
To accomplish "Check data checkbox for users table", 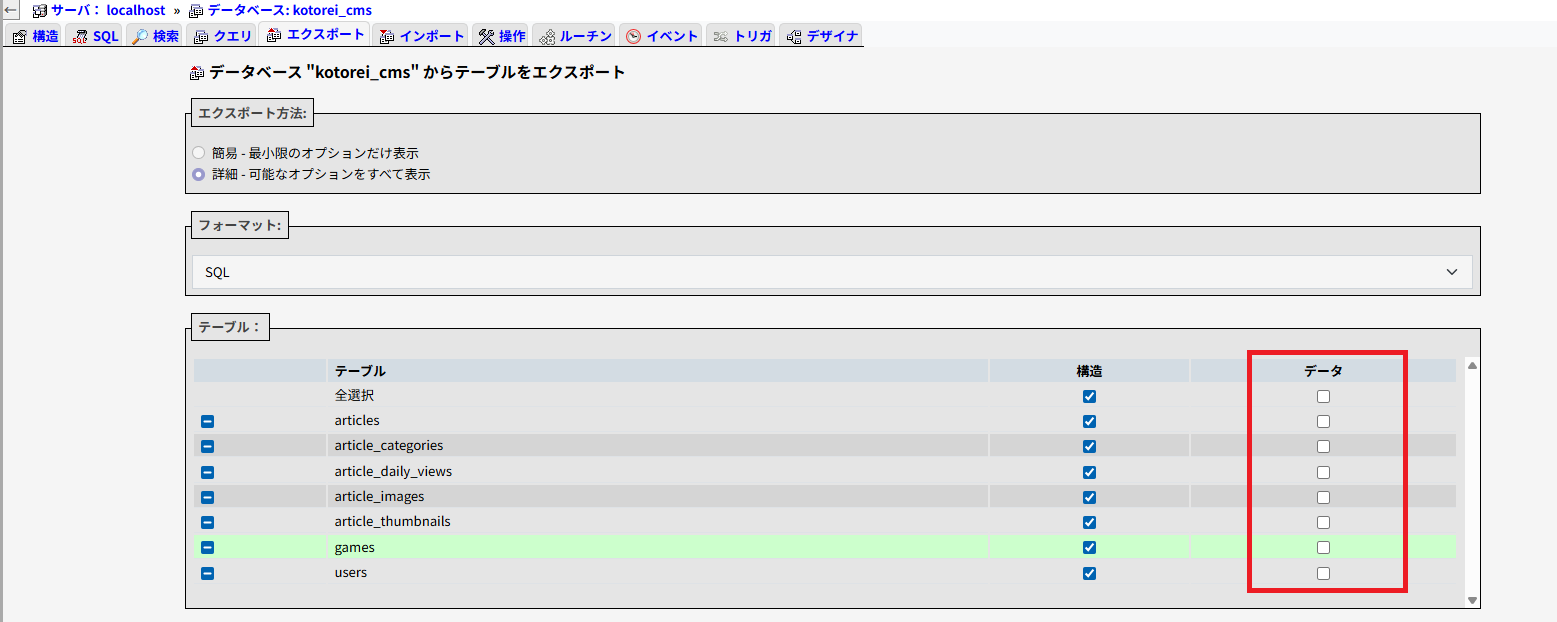I will click(x=1323, y=573).
